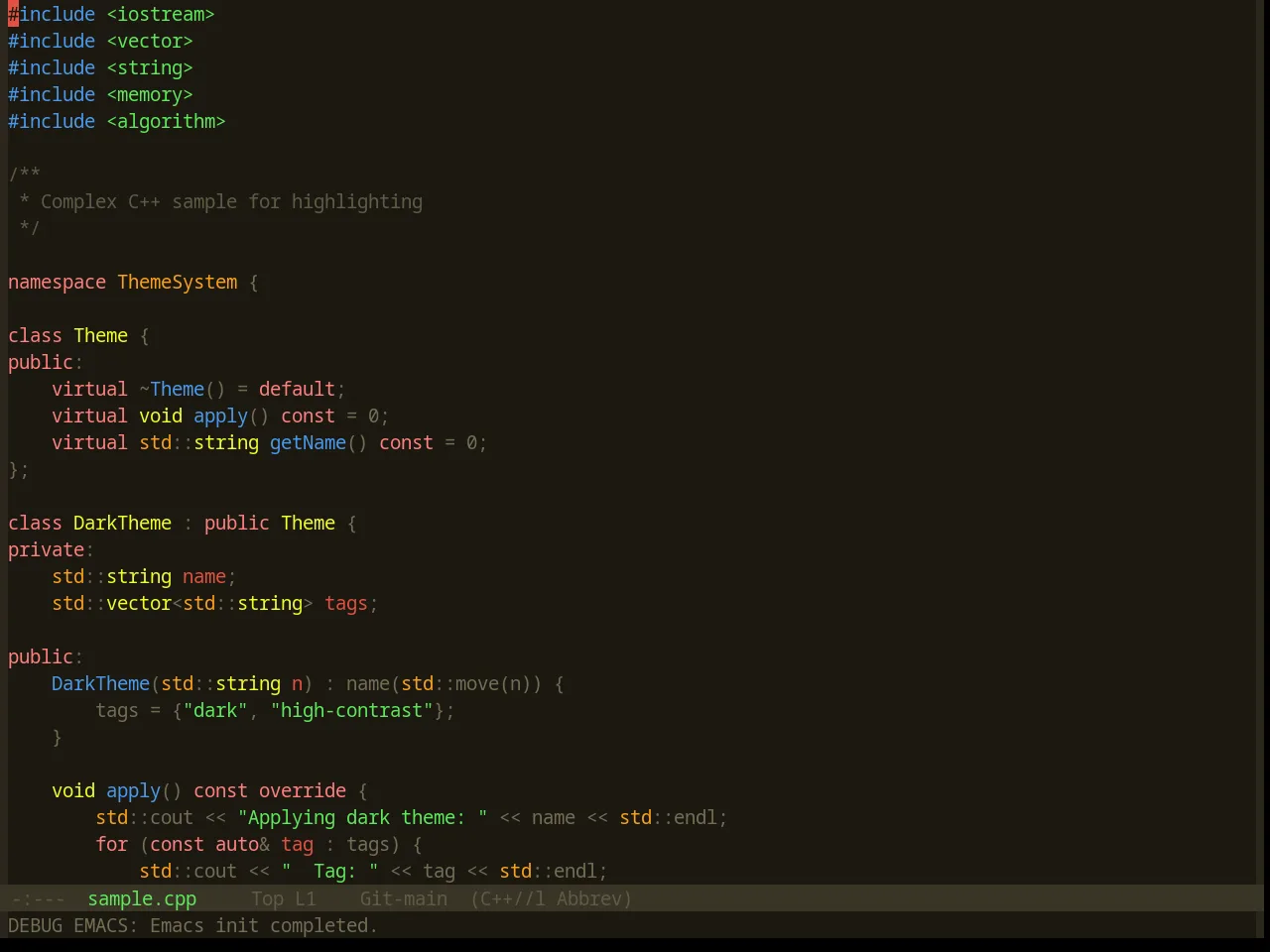
Task: Click the comment 'Complex C++ sample for highlighting'
Action: tap(231, 201)
